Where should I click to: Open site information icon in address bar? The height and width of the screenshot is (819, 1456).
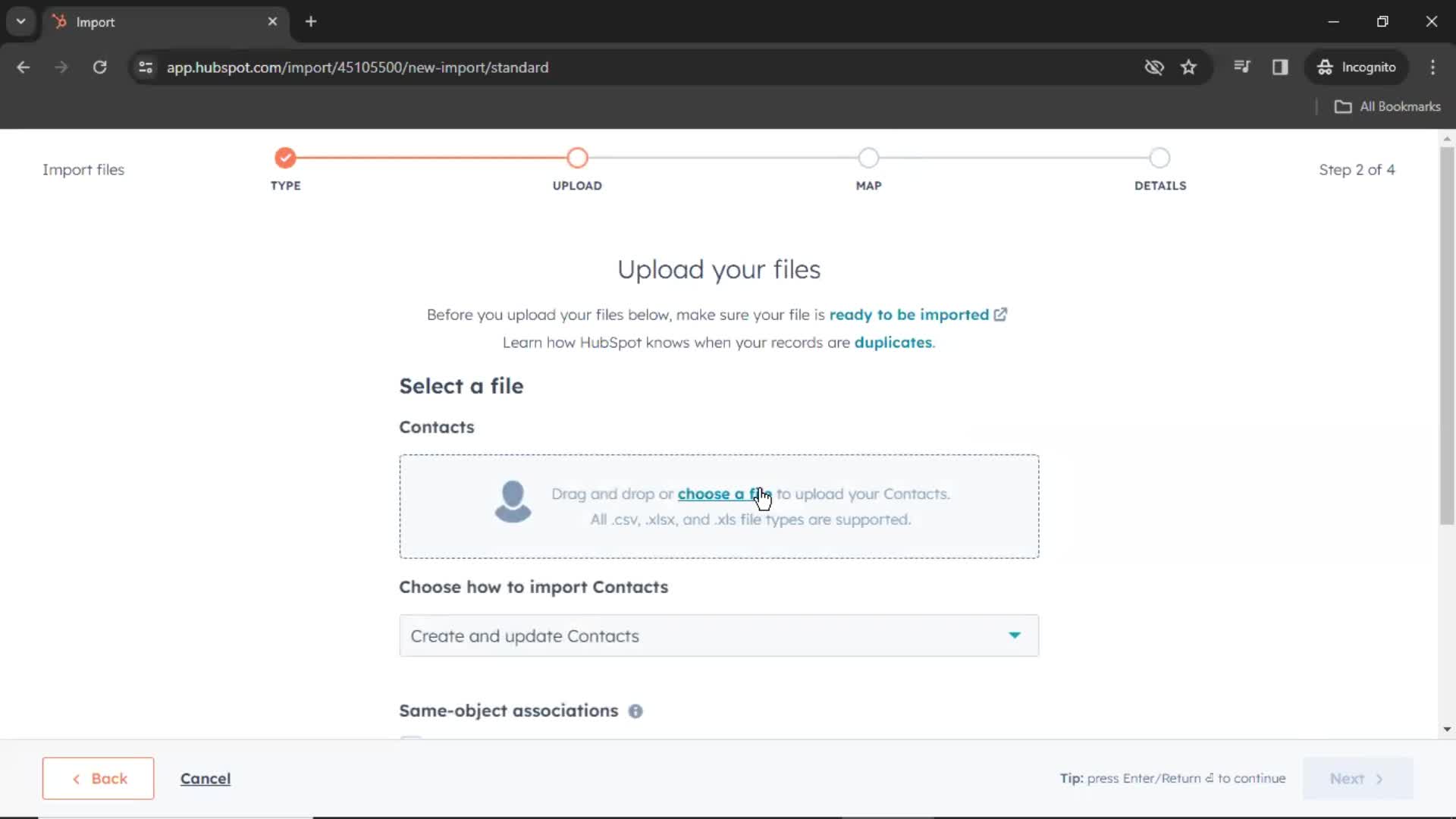click(x=146, y=67)
